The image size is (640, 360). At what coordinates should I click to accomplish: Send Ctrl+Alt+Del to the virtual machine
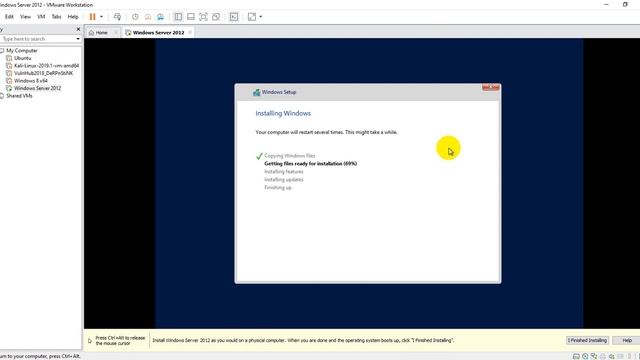tap(117, 17)
